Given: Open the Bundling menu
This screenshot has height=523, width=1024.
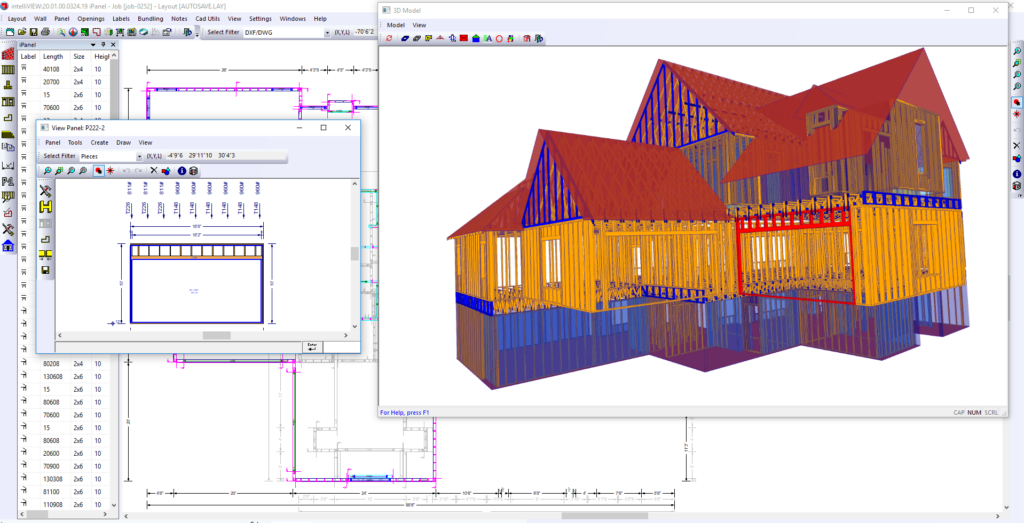Looking at the screenshot, I should tap(150, 18).
